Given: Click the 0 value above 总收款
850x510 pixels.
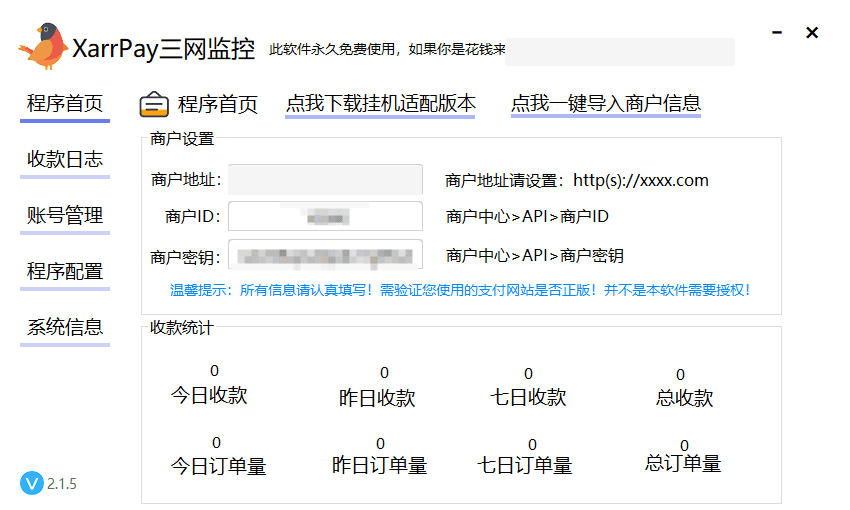Looking at the screenshot, I should coord(680,375).
